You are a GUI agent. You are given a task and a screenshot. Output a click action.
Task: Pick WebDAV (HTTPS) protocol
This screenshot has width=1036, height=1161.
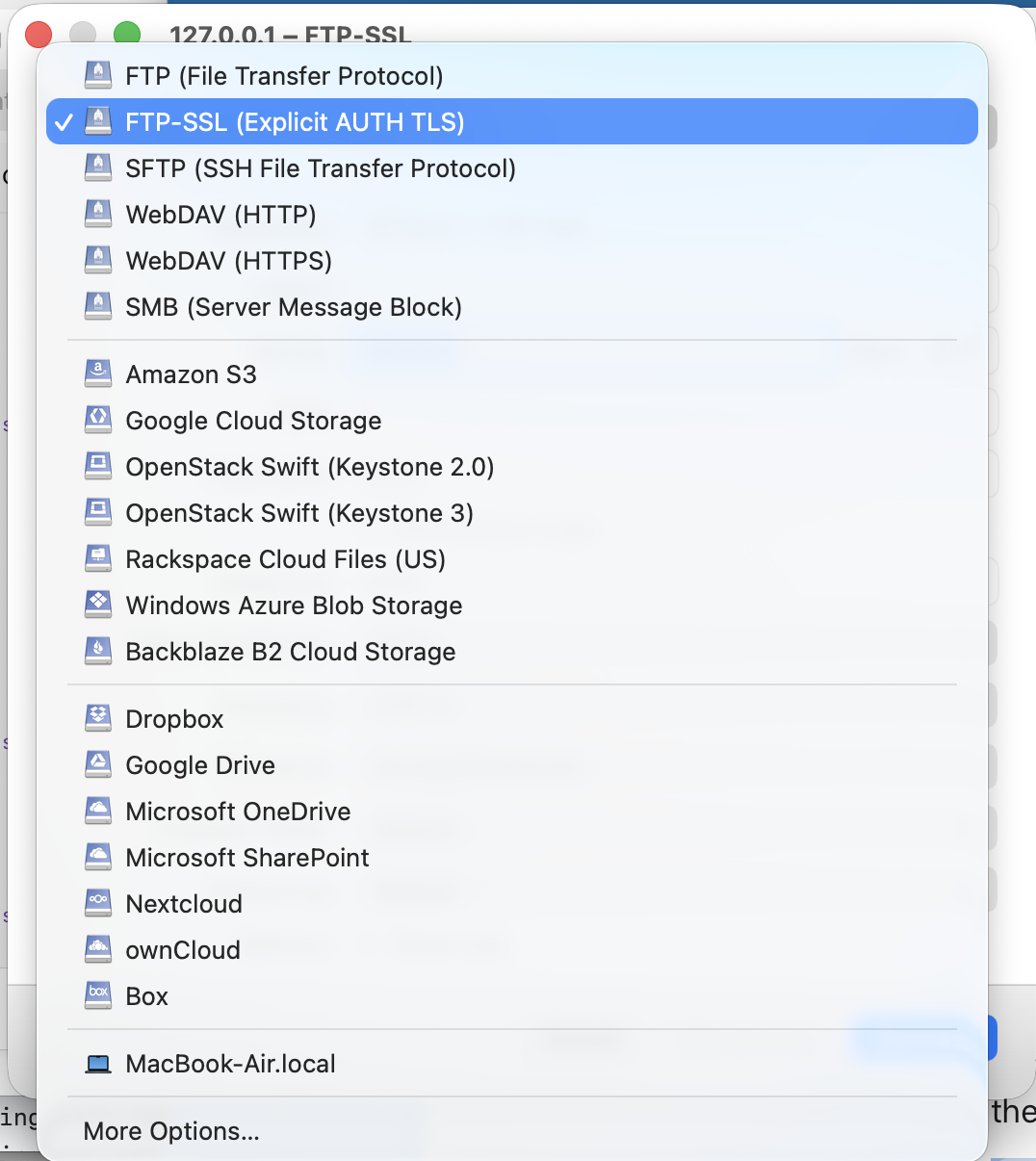(x=228, y=261)
